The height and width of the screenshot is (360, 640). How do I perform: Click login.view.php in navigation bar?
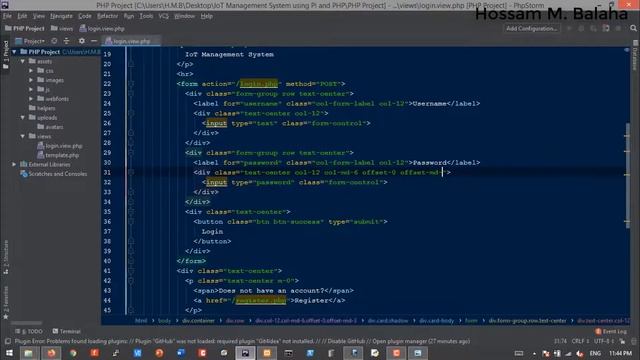click(x=102, y=29)
